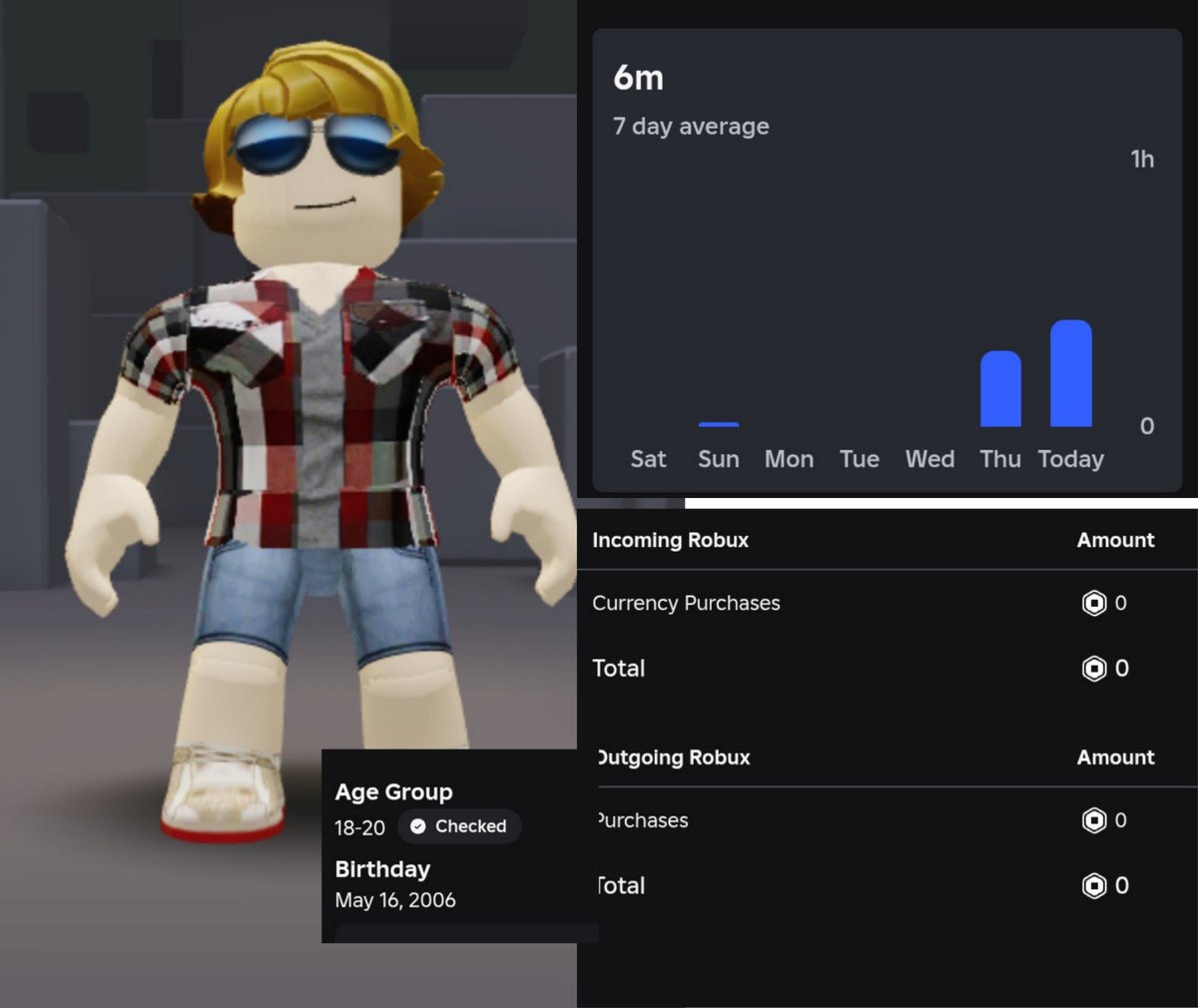Click the Sun day label
Viewport: 1198px width, 1008px height.
coord(719,459)
